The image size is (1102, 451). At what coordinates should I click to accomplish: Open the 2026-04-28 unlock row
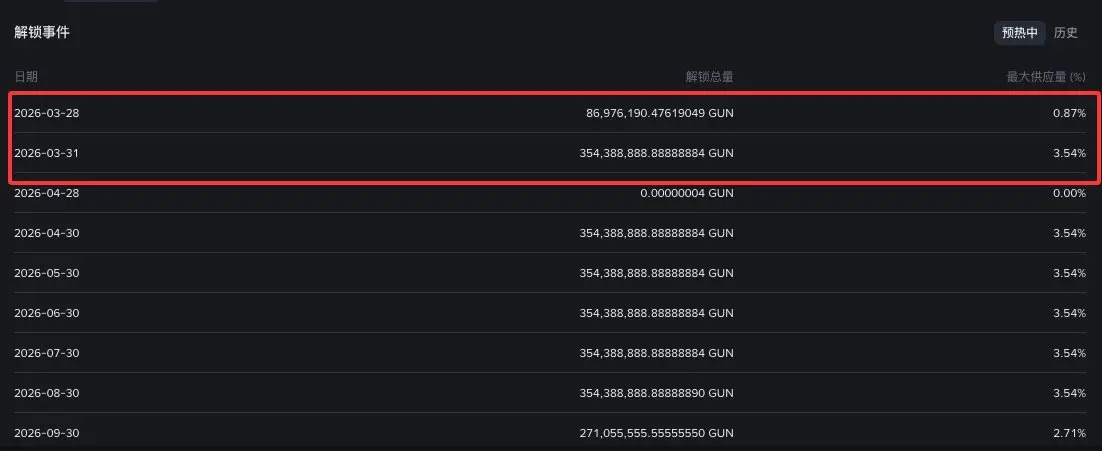(550, 193)
